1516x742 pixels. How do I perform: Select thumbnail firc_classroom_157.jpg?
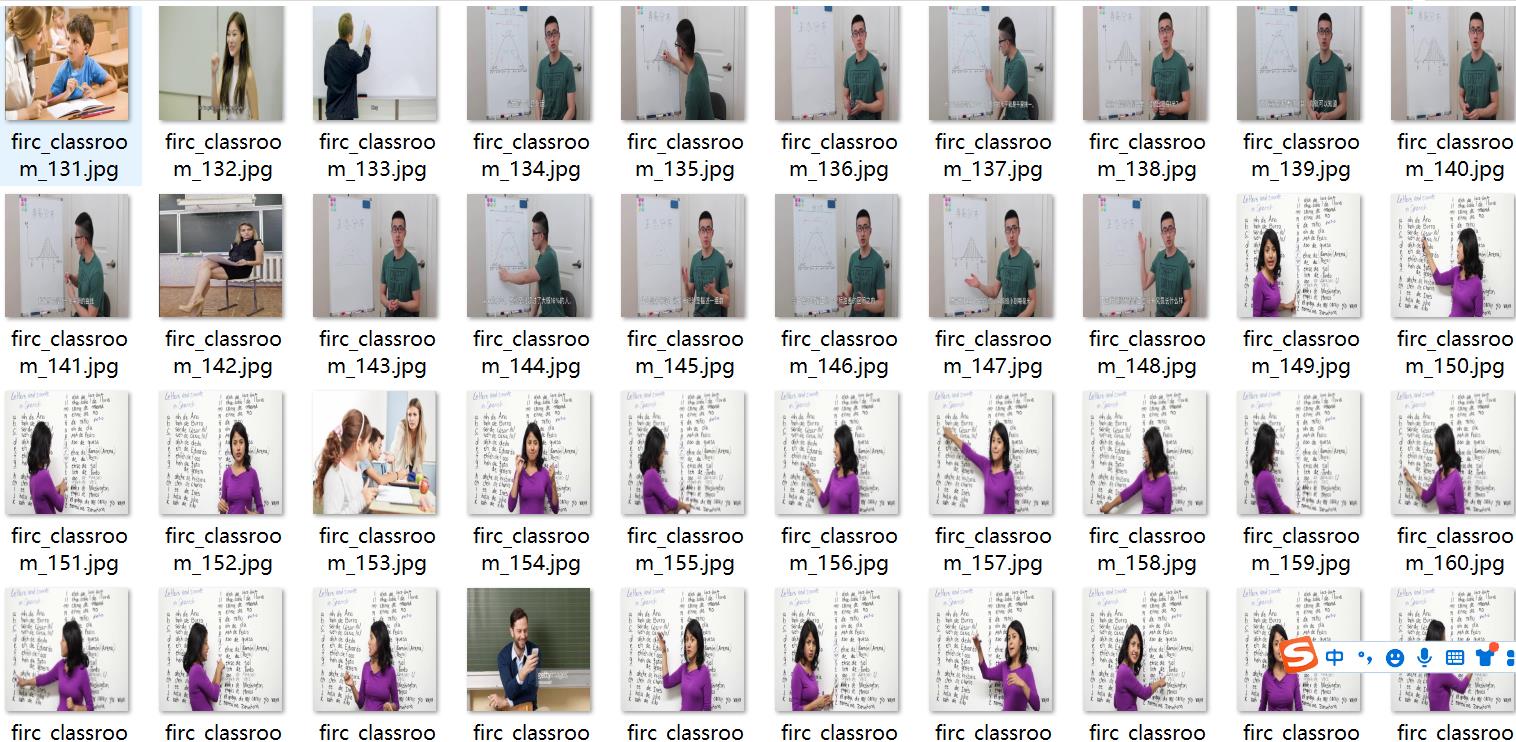[x=991, y=453]
